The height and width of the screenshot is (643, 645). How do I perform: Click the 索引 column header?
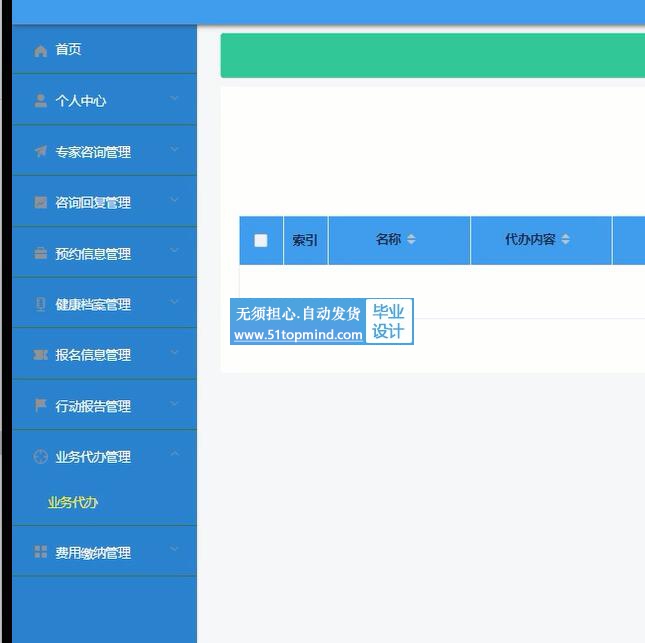point(305,240)
